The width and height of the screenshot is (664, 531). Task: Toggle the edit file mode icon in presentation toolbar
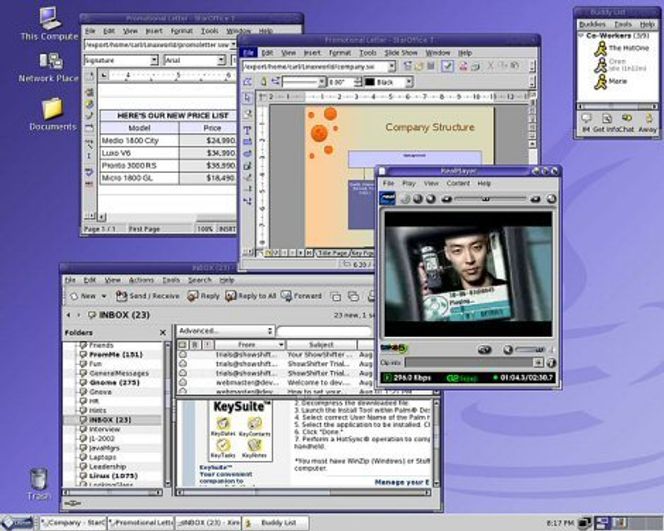448,66
